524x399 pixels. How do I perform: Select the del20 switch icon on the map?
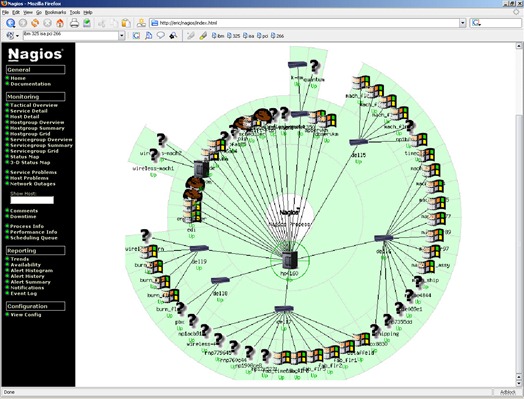(x=220, y=280)
